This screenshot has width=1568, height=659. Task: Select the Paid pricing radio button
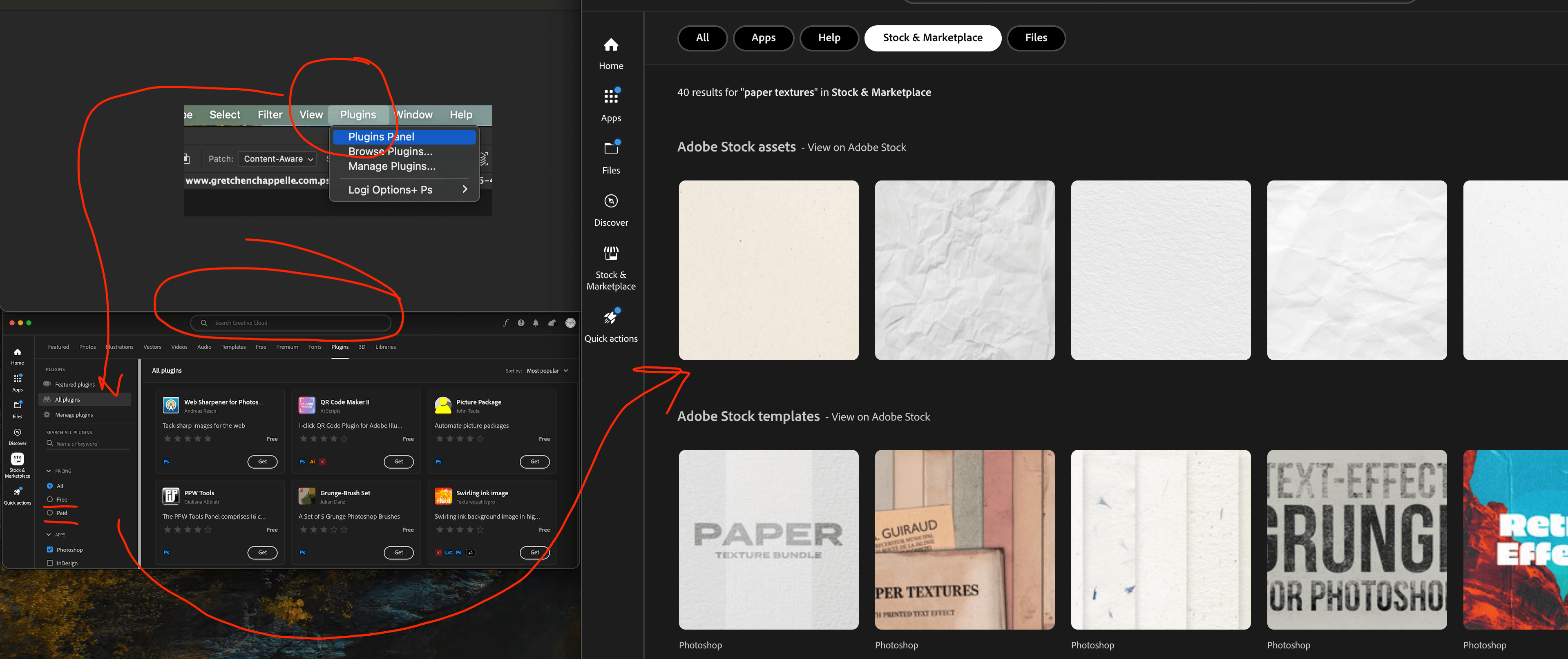[50, 512]
